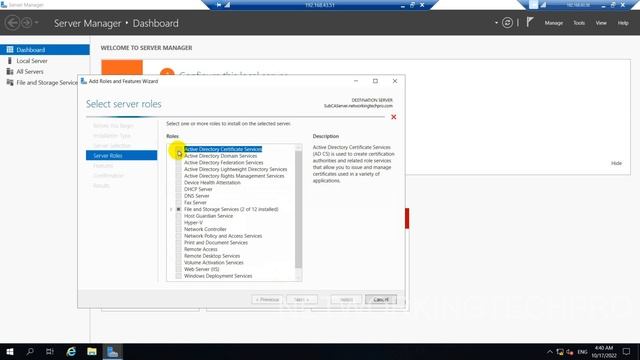The height and width of the screenshot is (360, 640).
Task: Switch to Server Manager taskbar icon
Action: [x=112, y=351]
